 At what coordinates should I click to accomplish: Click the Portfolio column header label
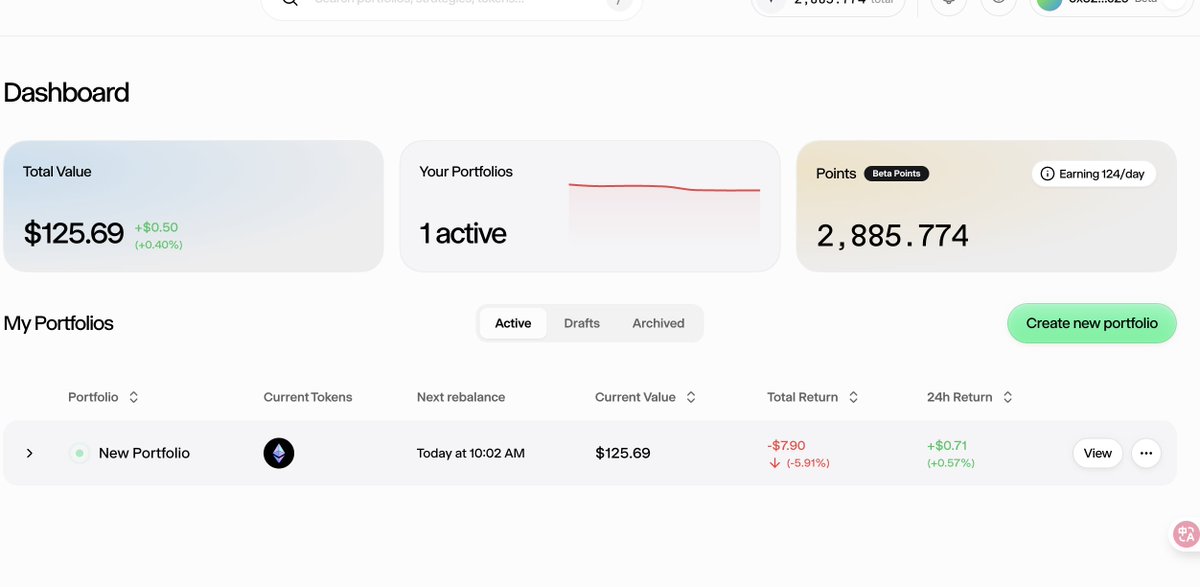[93, 397]
